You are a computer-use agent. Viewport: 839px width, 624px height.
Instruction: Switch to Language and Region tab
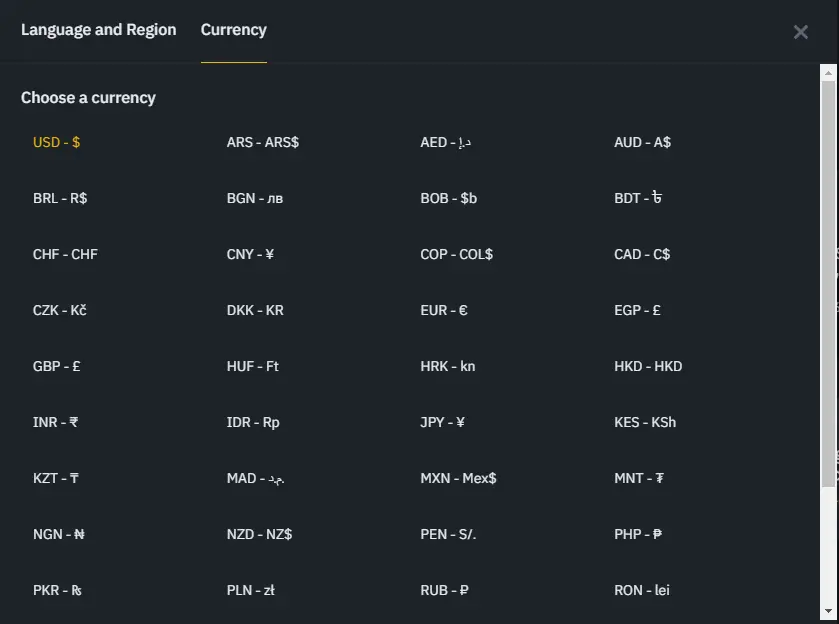[98, 30]
